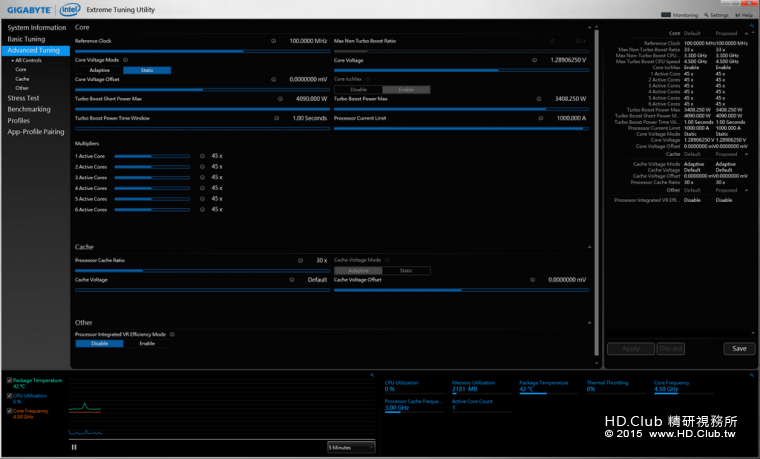Uncheck the CPU Utilization monitor checkbox
The image size is (760, 459).
pos(10,396)
